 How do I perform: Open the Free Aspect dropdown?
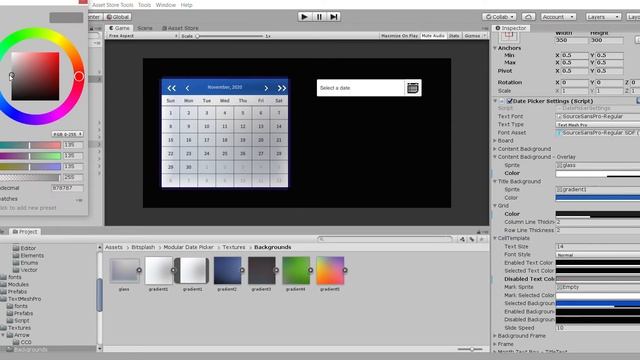tap(143, 36)
